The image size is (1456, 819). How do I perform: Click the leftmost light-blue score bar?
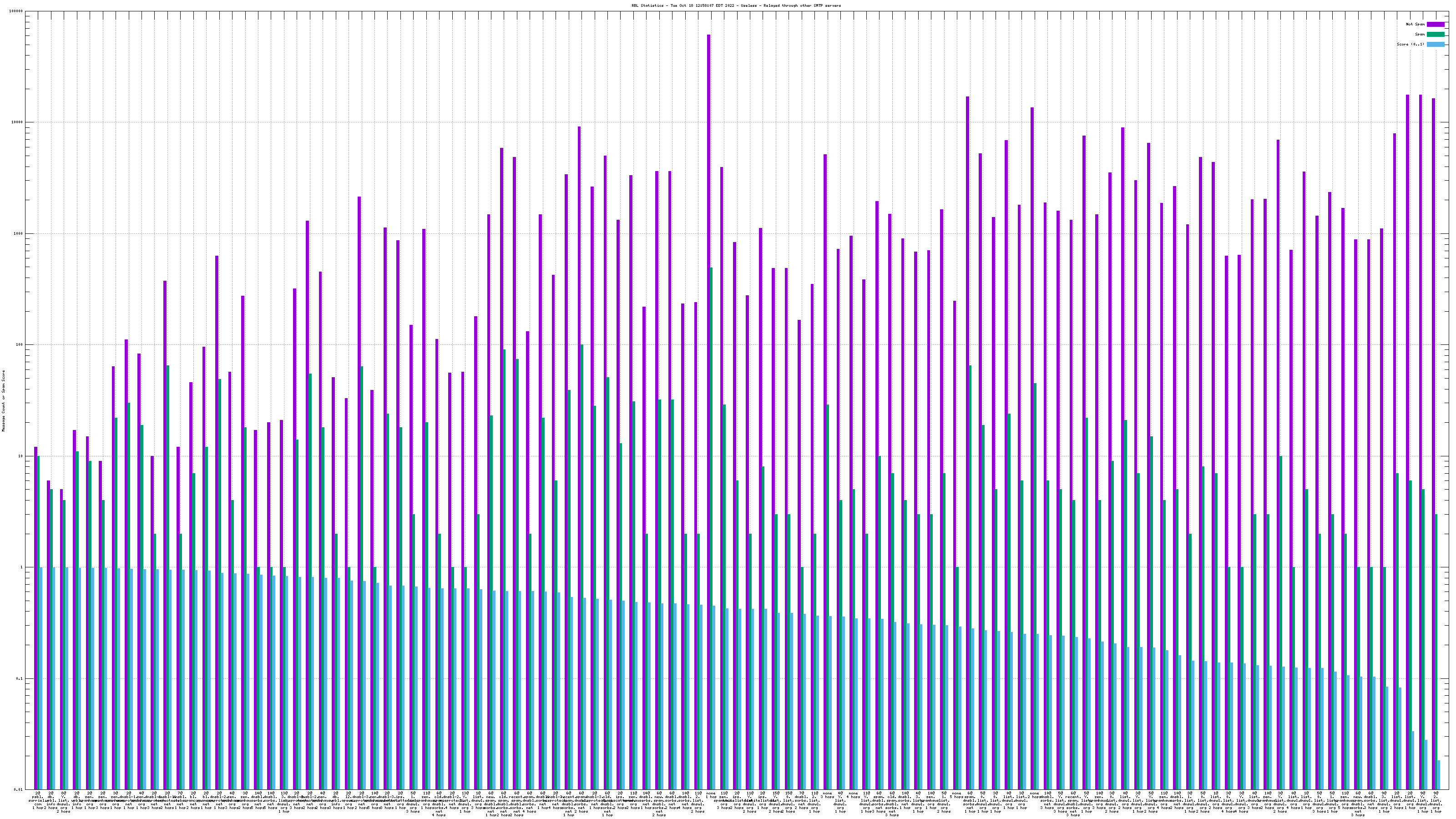pyautogui.click(x=40, y=678)
